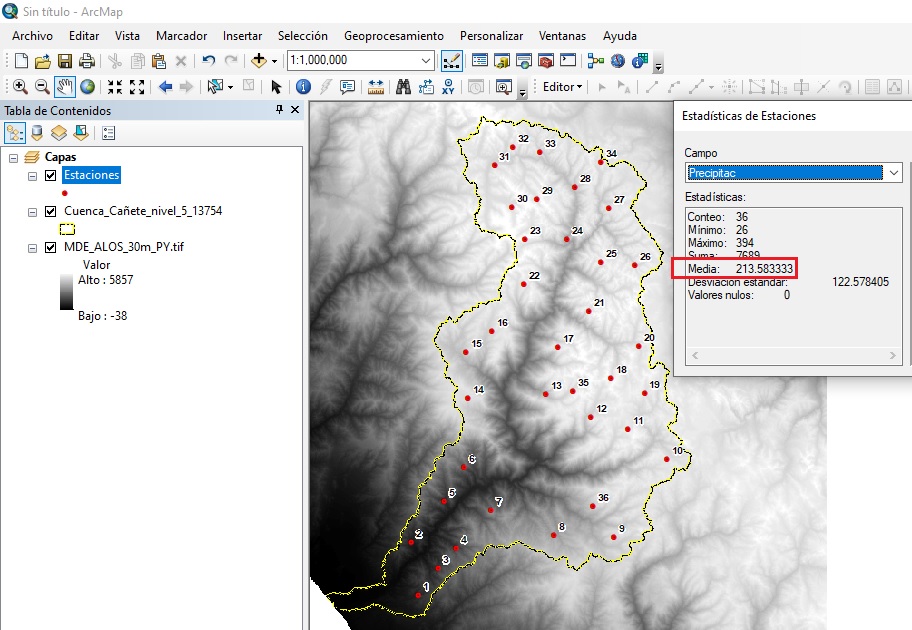Activate the Pan hand tool
Screen dimensions: 912x630
click(65, 87)
